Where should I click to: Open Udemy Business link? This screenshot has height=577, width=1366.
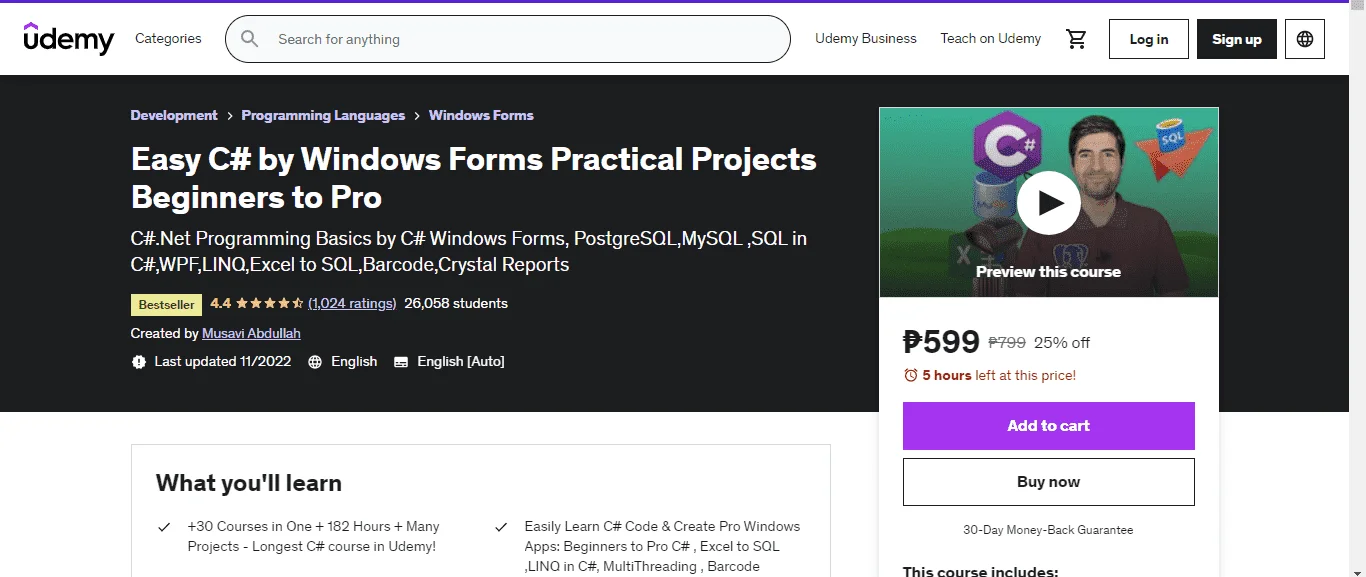click(866, 38)
